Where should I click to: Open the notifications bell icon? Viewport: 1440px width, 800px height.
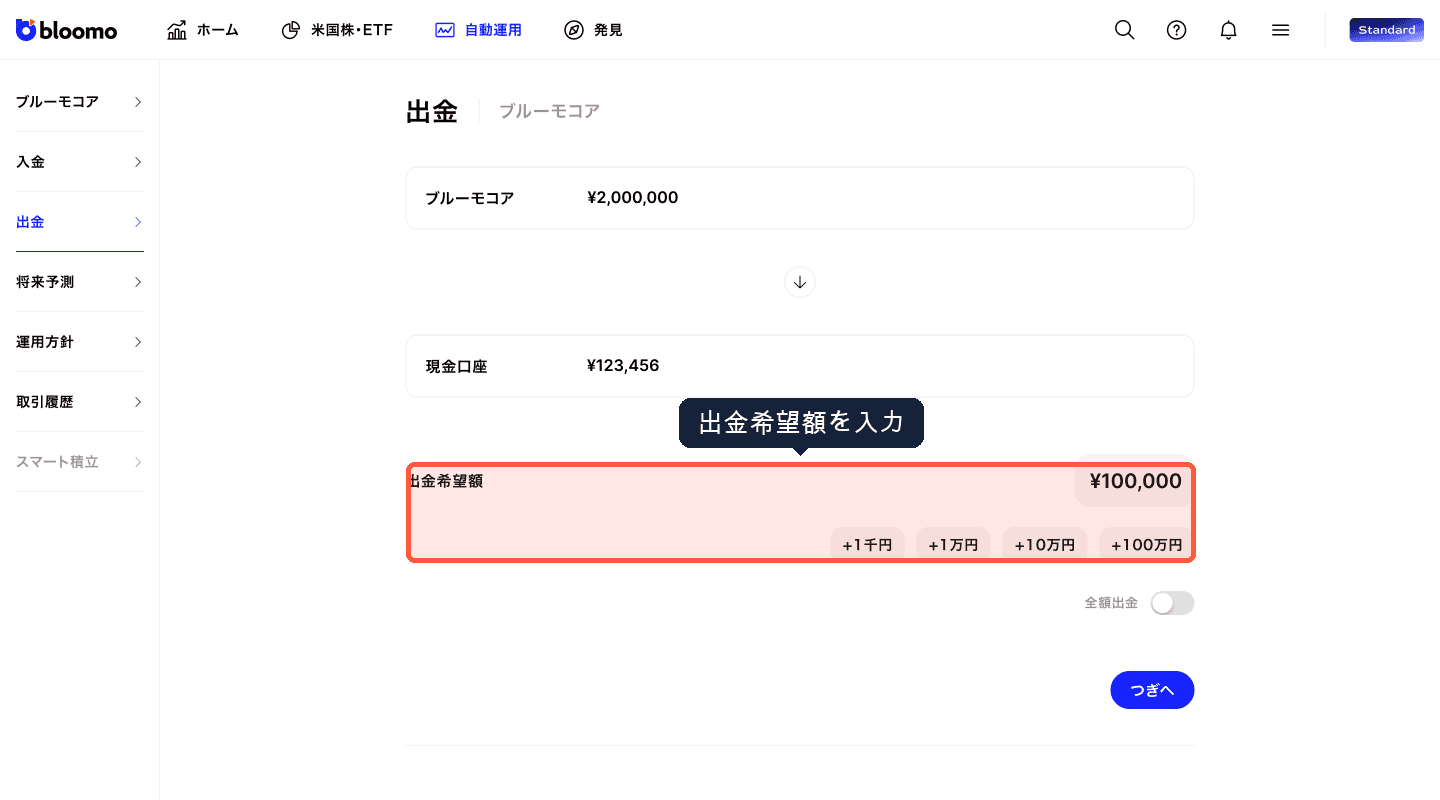coord(1228,30)
